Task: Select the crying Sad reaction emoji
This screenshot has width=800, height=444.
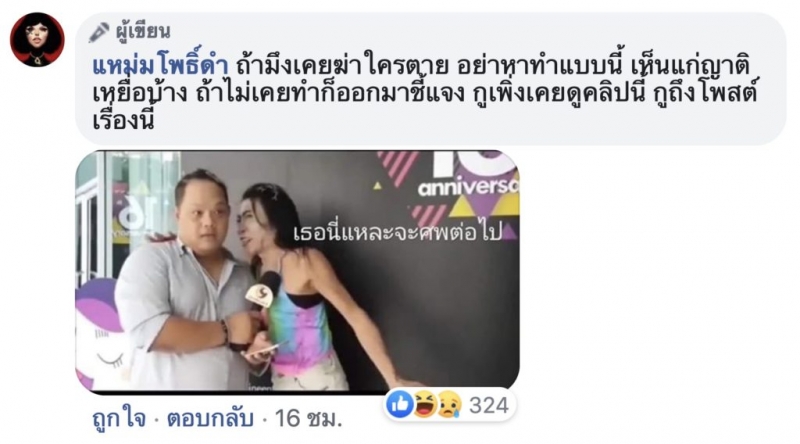Action: 449,404
